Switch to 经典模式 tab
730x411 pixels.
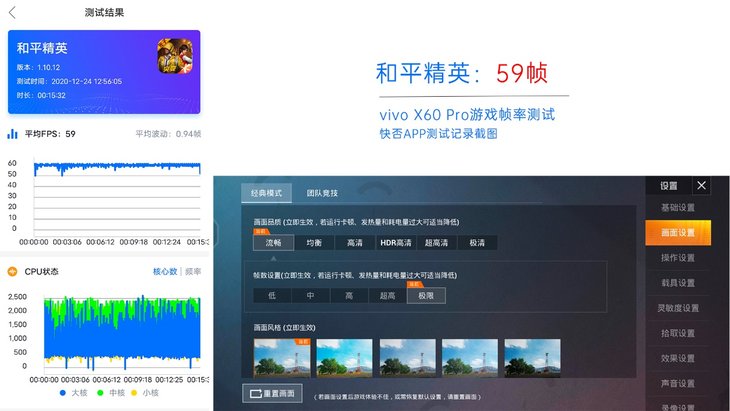tap(267, 192)
